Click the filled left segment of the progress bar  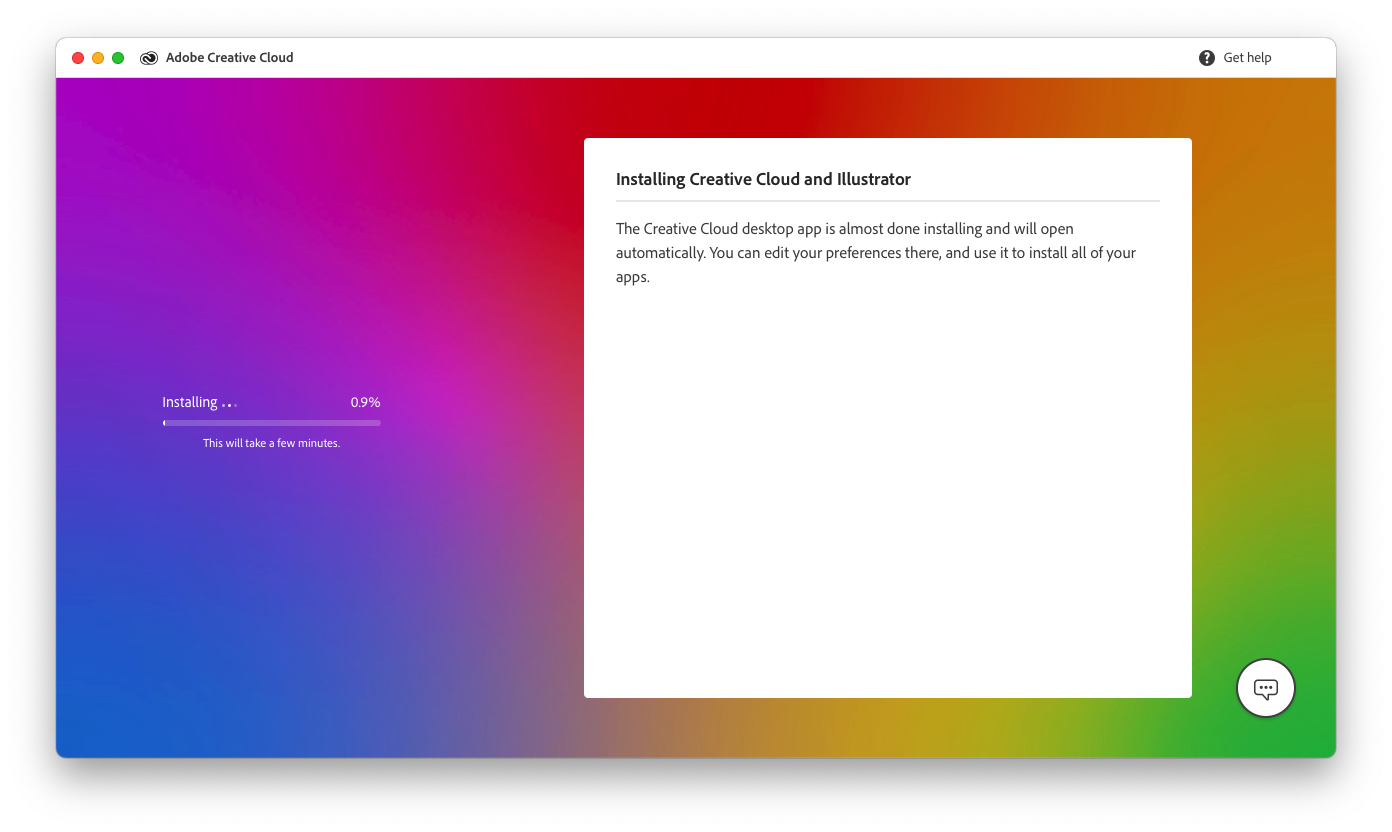pos(165,422)
